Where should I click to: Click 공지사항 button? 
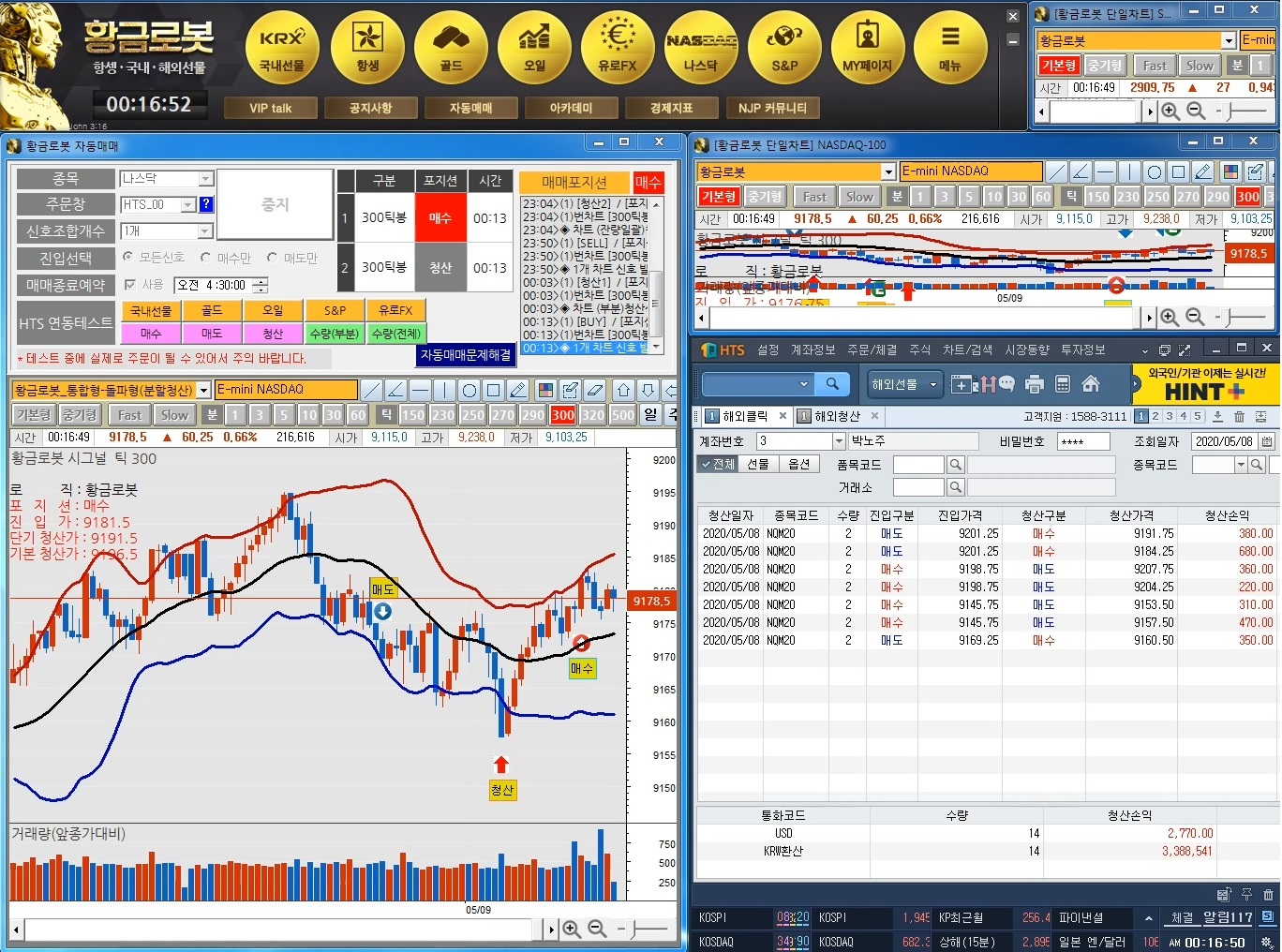(x=370, y=108)
